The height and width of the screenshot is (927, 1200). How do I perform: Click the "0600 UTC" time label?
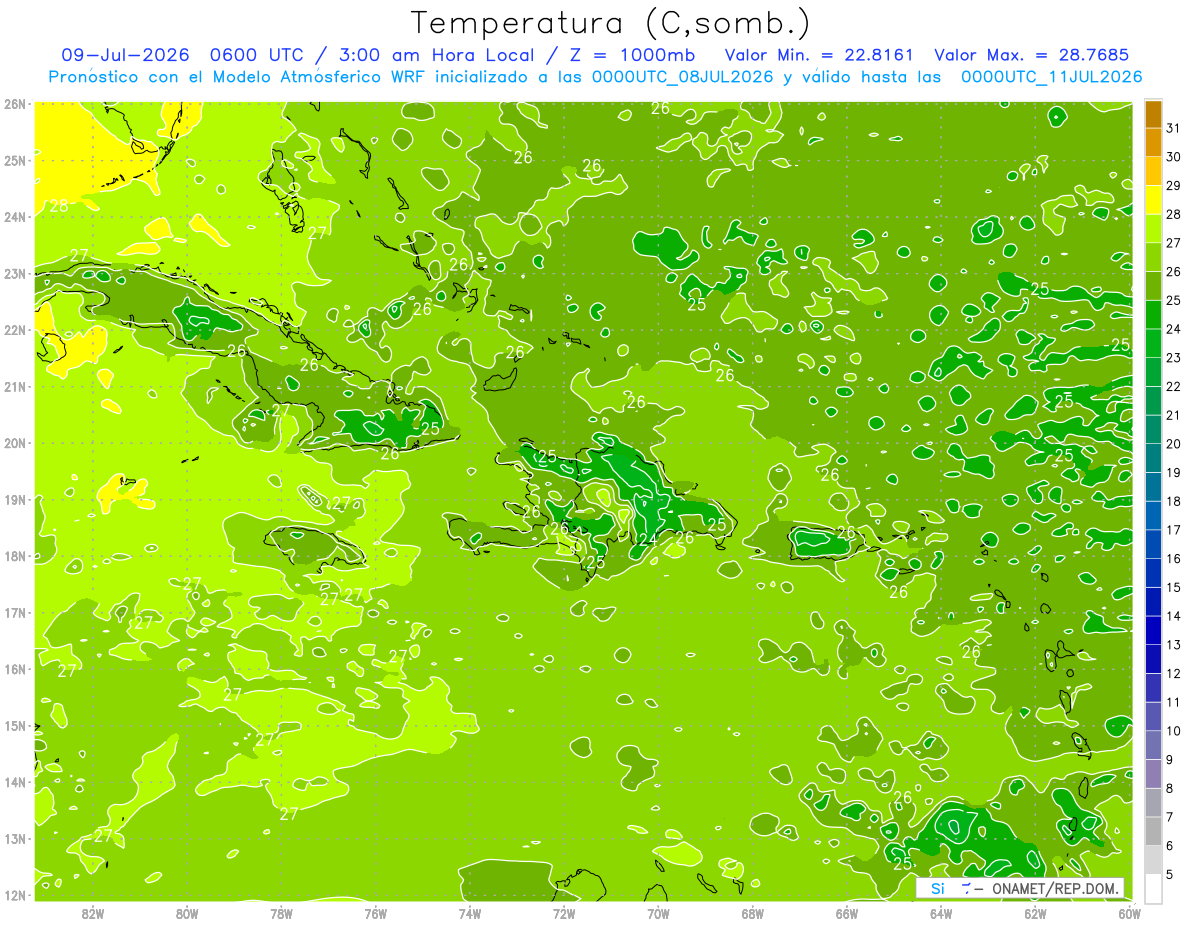256,55
